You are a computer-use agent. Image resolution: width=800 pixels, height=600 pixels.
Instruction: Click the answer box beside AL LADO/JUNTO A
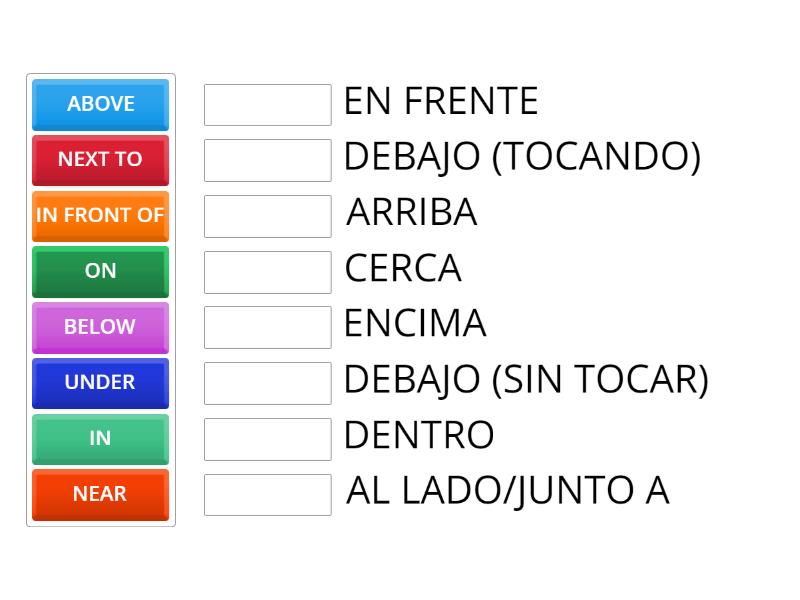click(x=267, y=493)
